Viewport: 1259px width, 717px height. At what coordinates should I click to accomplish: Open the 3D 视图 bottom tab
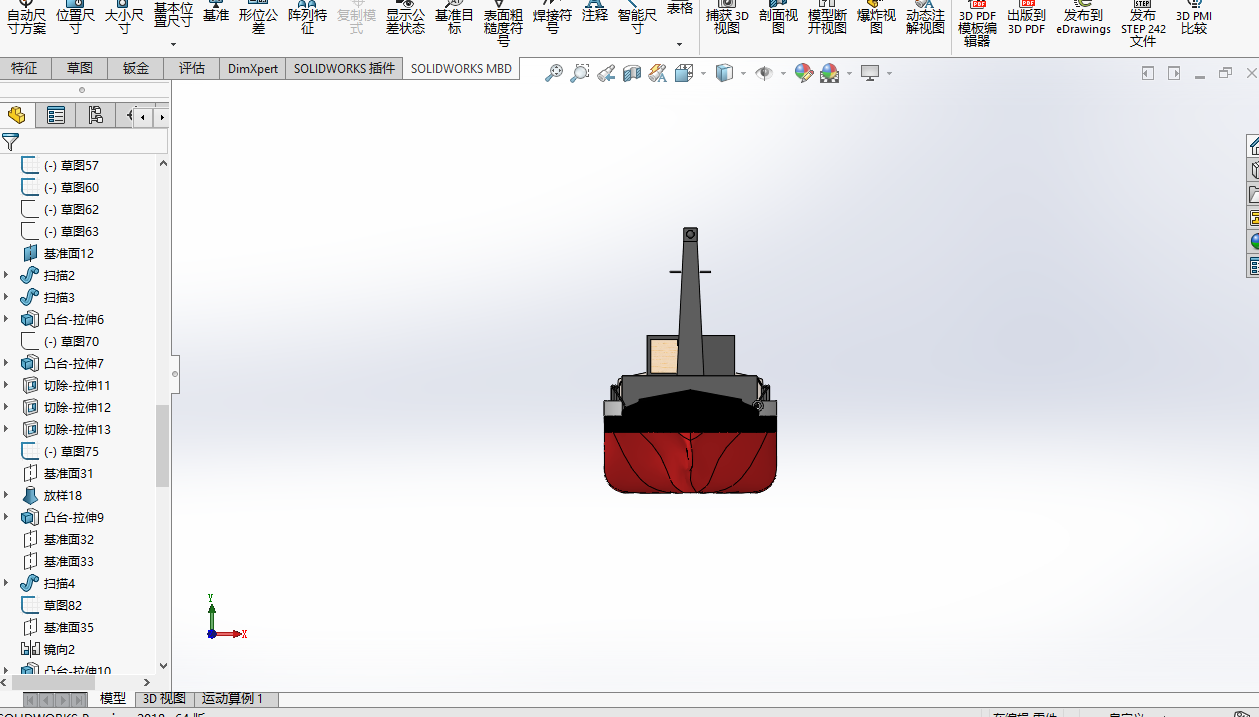pyautogui.click(x=164, y=699)
